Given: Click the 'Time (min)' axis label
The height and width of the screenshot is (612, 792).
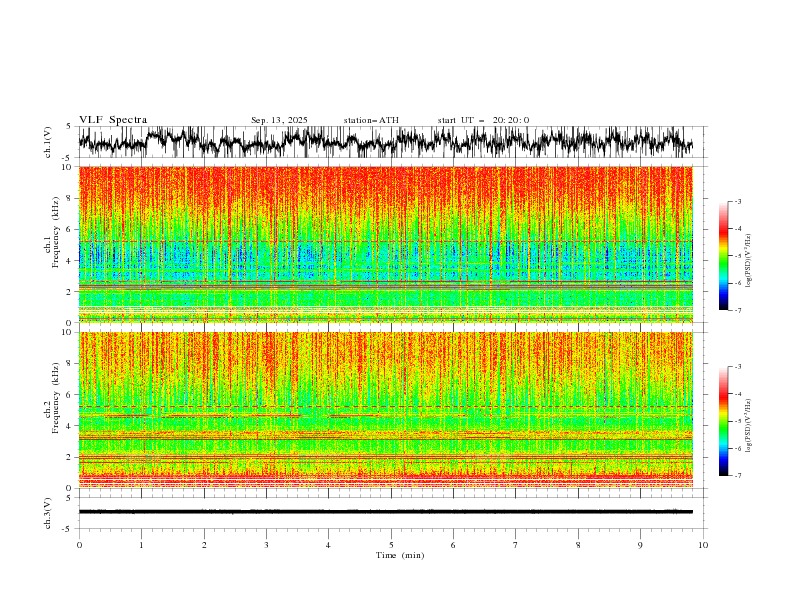Looking at the screenshot, I should (x=400, y=555).
